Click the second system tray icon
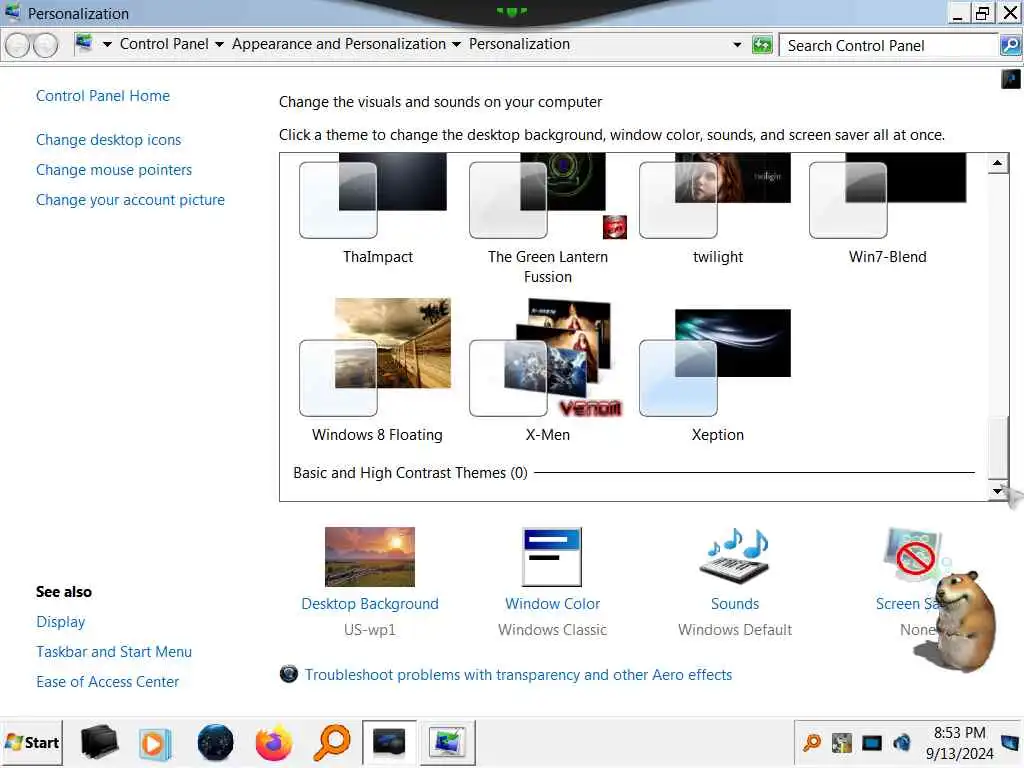Viewport: 1024px width, 768px height. point(842,743)
